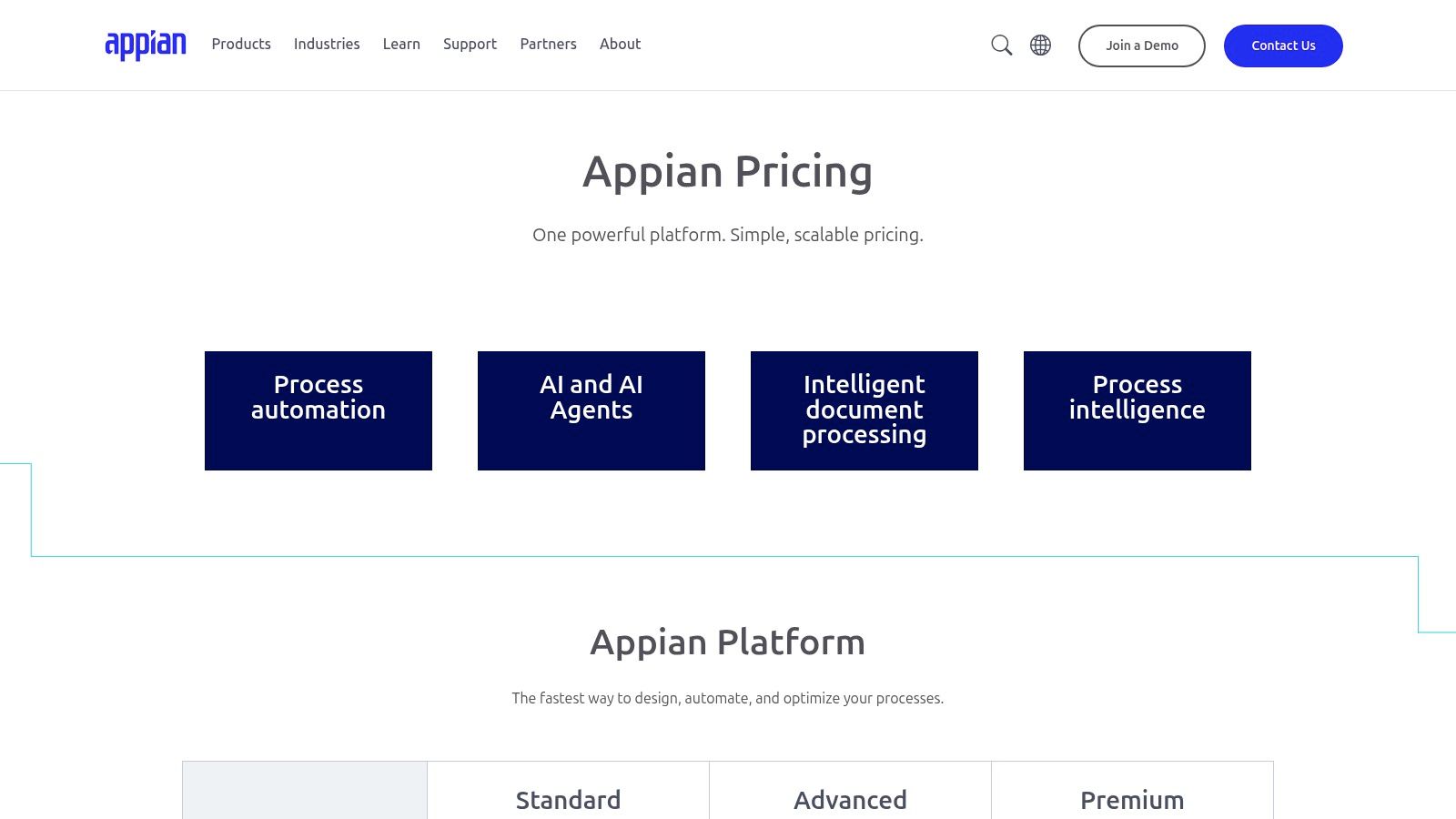Select the Premium plan column
Image resolution: width=1456 pixels, height=819 pixels.
(1132, 799)
